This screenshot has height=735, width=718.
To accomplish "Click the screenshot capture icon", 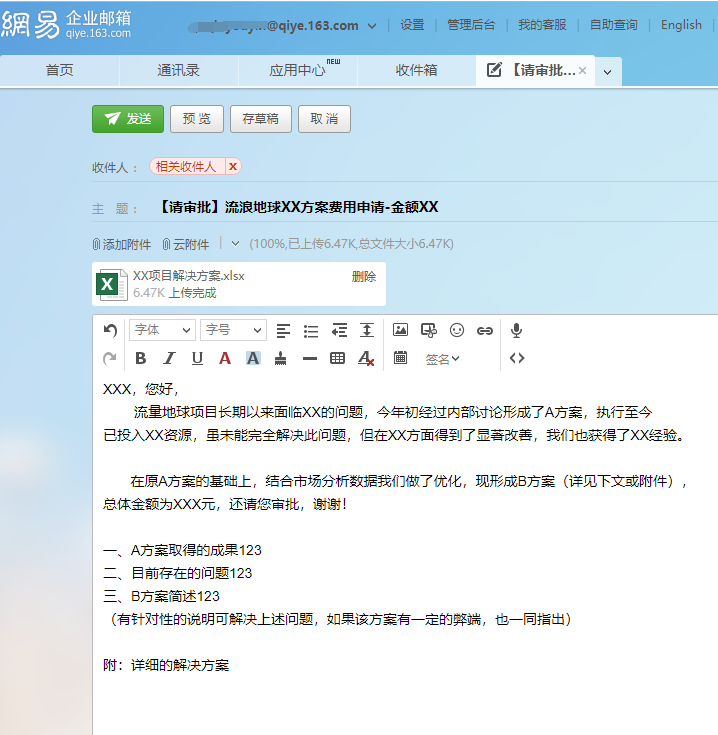I will coord(429,330).
